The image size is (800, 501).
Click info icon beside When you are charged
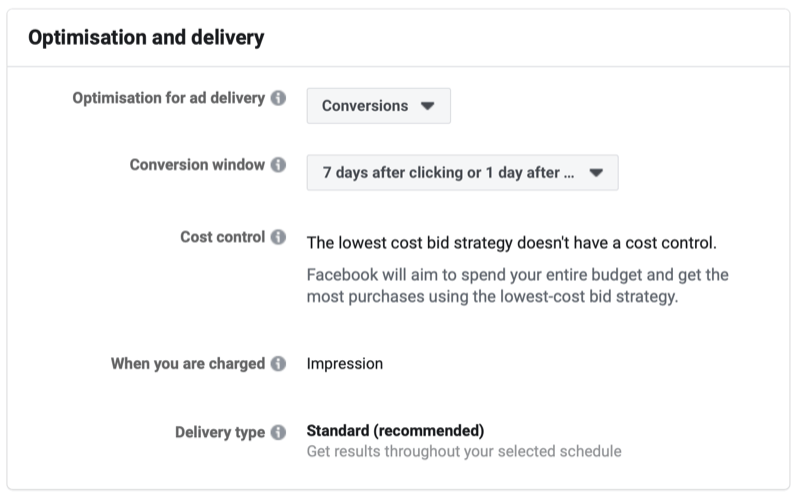click(x=278, y=364)
